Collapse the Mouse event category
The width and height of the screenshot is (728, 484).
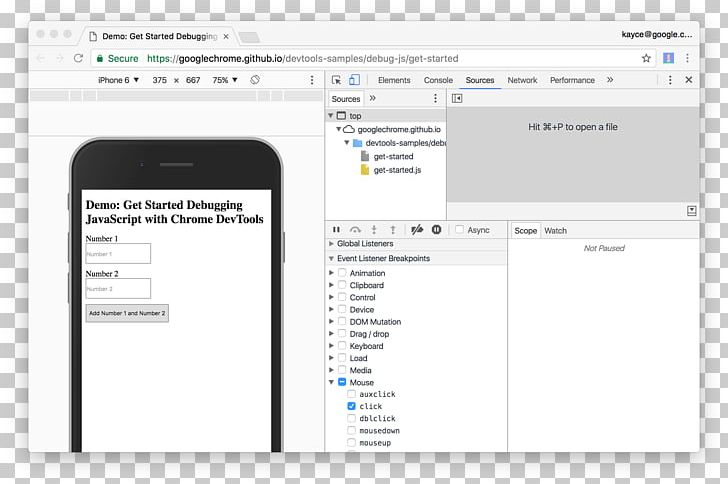coord(331,382)
